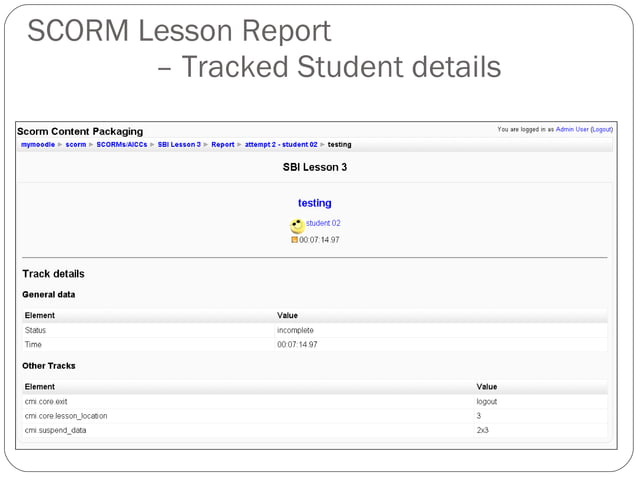
Task: Open the SCORMs/AICCs breadcrumb link
Action: coord(122,144)
